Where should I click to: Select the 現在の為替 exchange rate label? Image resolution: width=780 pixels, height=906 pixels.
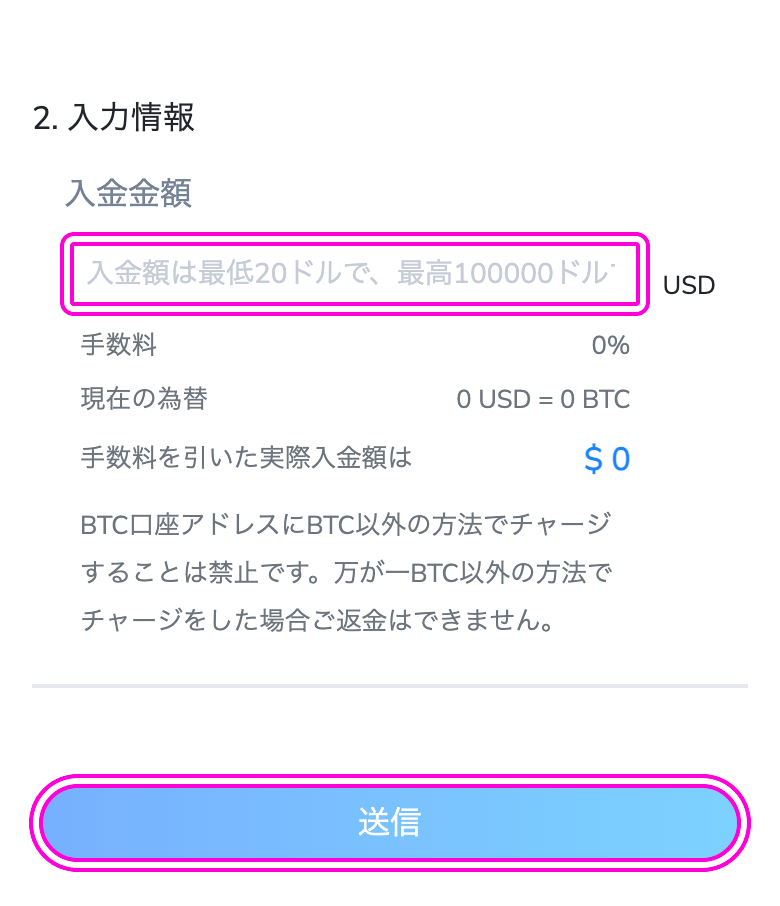point(144,399)
